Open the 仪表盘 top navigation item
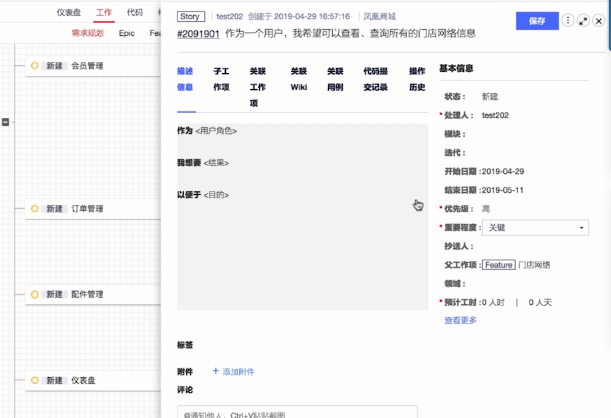This screenshot has height=418, width=611. pos(69,12)
